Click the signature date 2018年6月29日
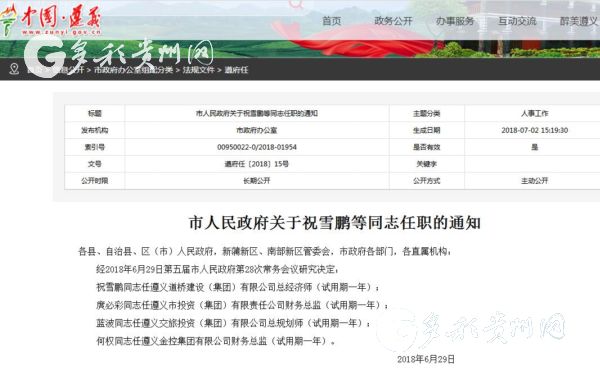600x372 pixels. pos(426,359)
